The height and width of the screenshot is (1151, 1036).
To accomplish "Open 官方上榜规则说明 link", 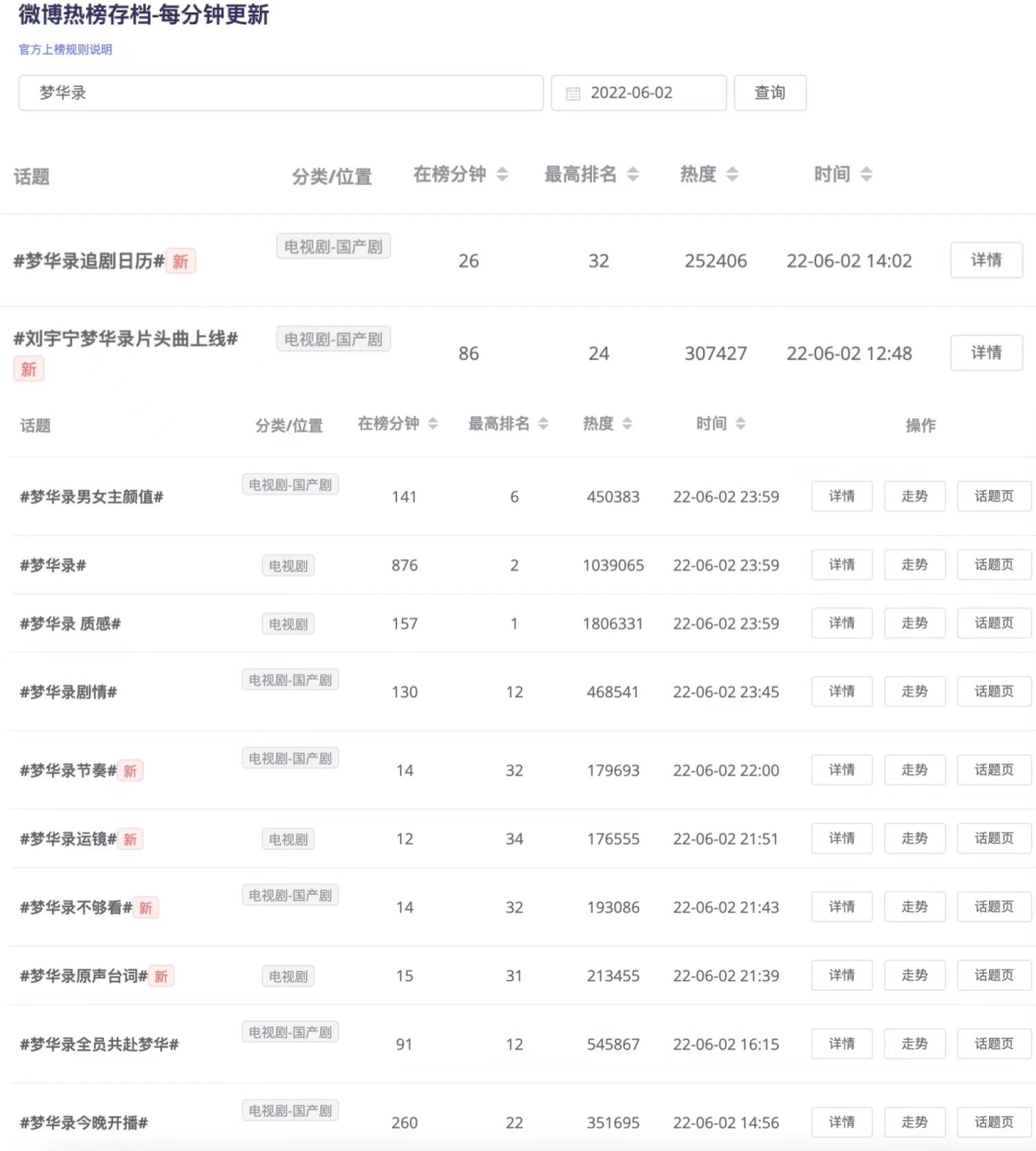I will tap(65, 50).
